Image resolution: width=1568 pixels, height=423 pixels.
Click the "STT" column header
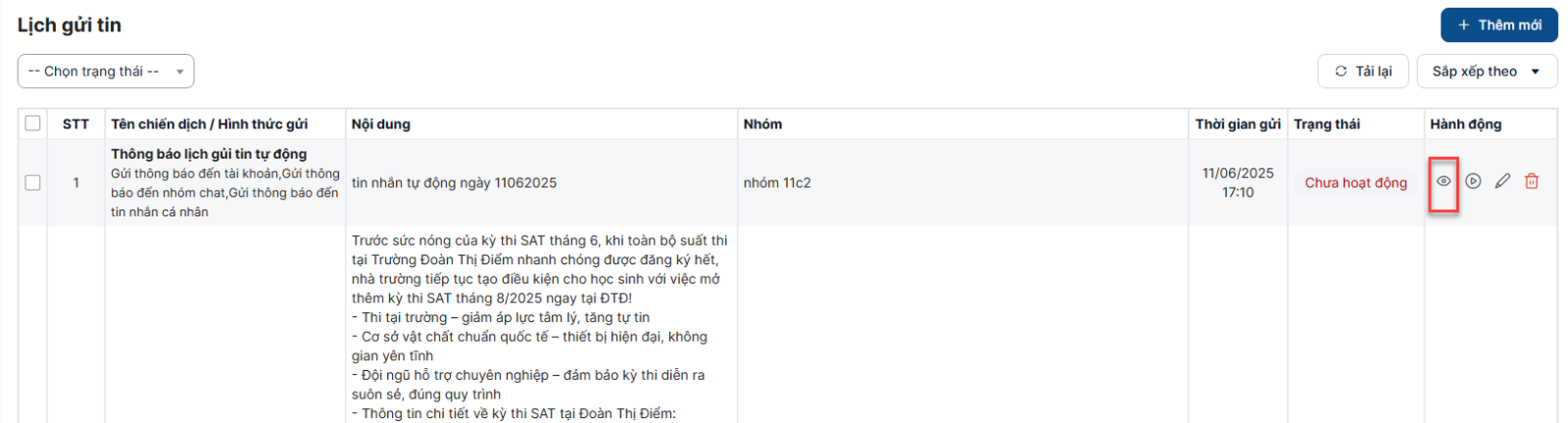tap(75, 124)
